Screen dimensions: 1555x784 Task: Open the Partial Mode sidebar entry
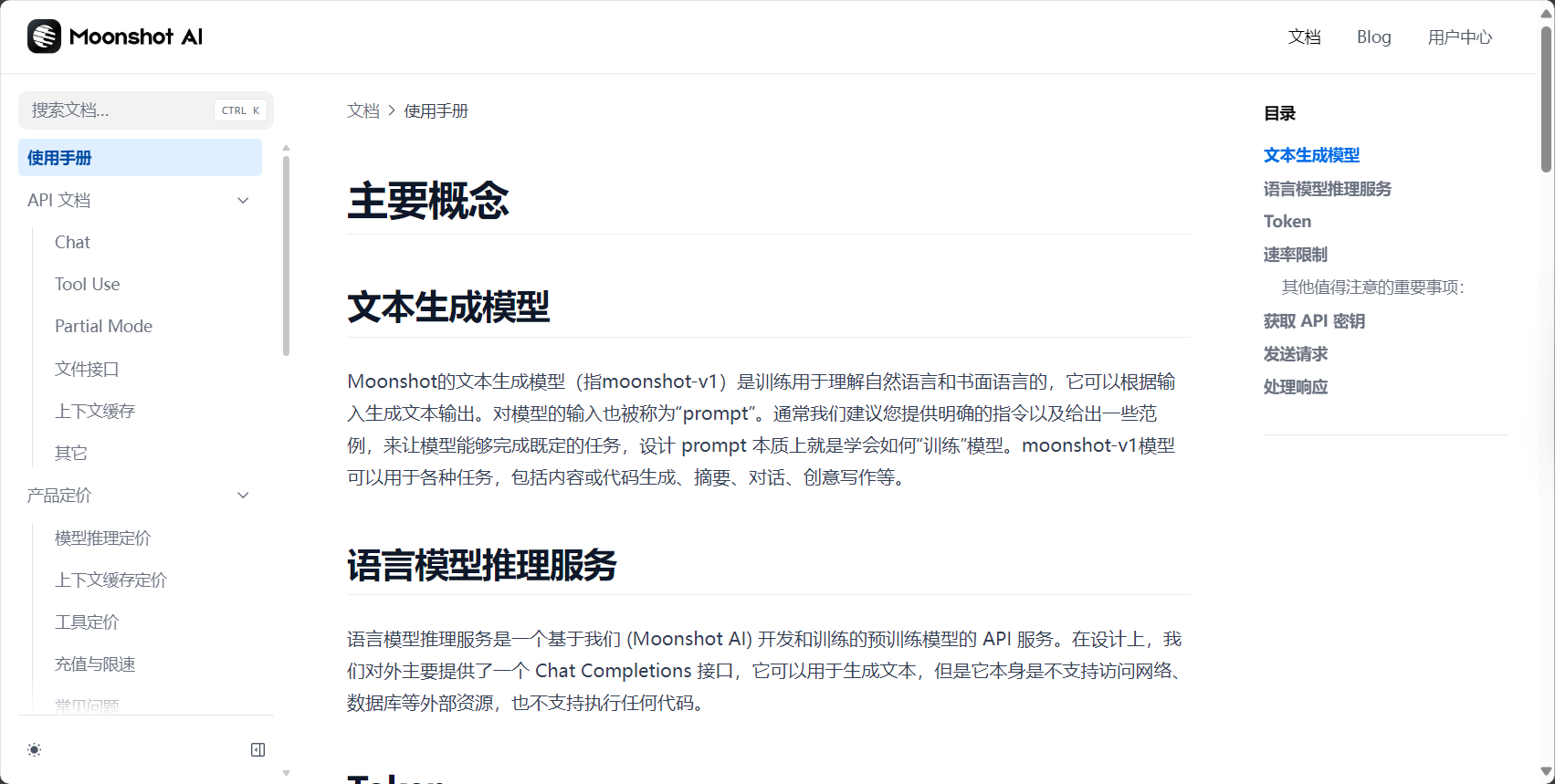coord(104,327)
